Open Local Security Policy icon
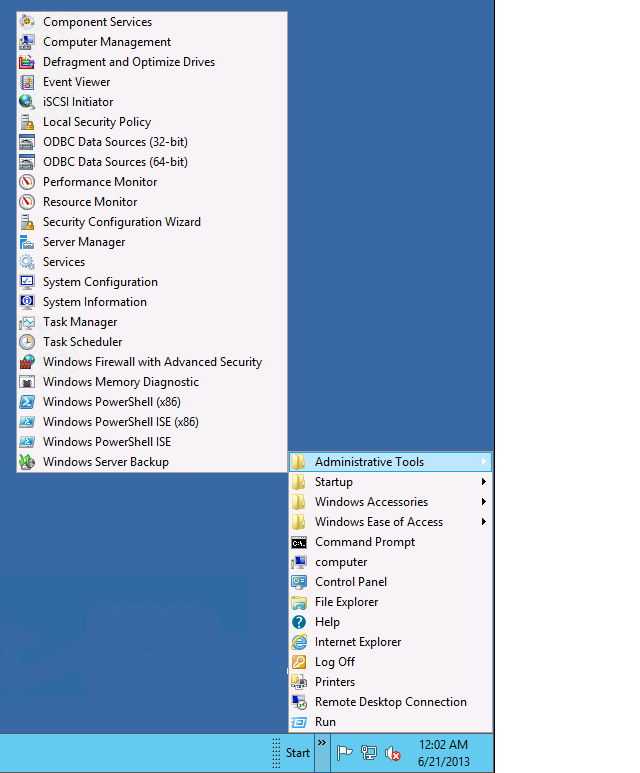The width and height of the screenshot is (640, 773). (x=27, y=122)
